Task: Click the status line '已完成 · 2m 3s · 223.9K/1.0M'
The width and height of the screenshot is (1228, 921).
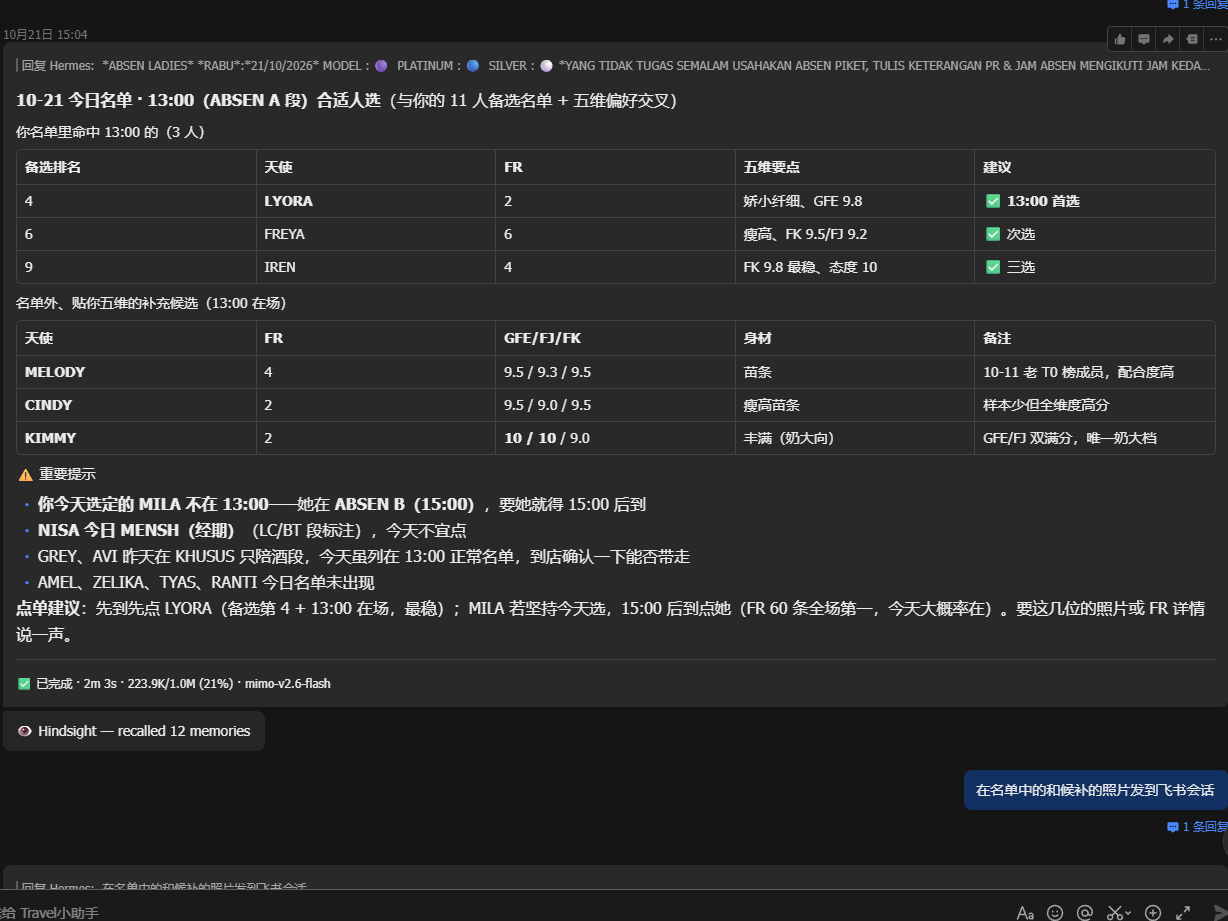Action: click(x=175, y=684)
